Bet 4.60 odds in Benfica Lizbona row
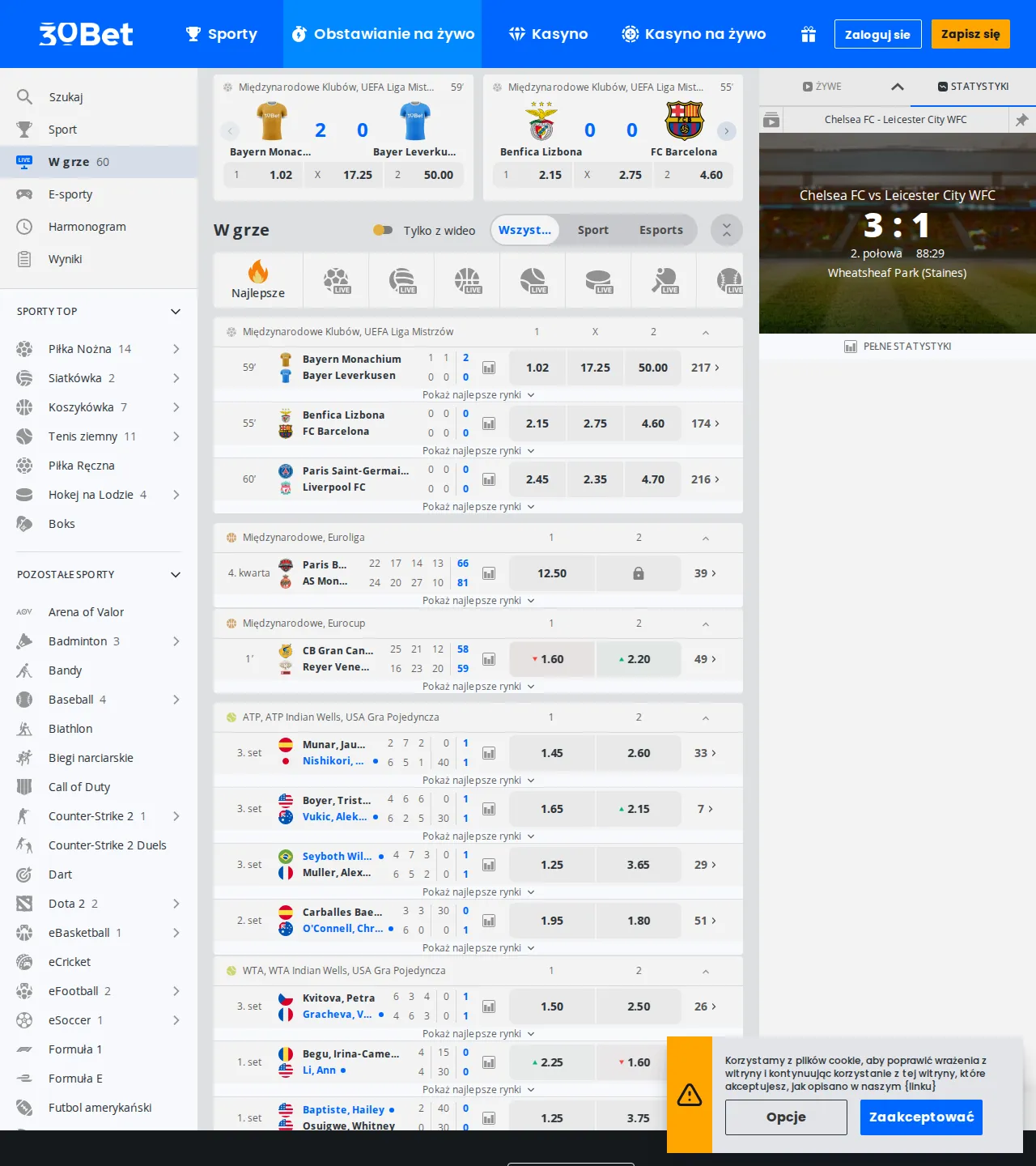 pyautogui.click(x=653, y=423)
